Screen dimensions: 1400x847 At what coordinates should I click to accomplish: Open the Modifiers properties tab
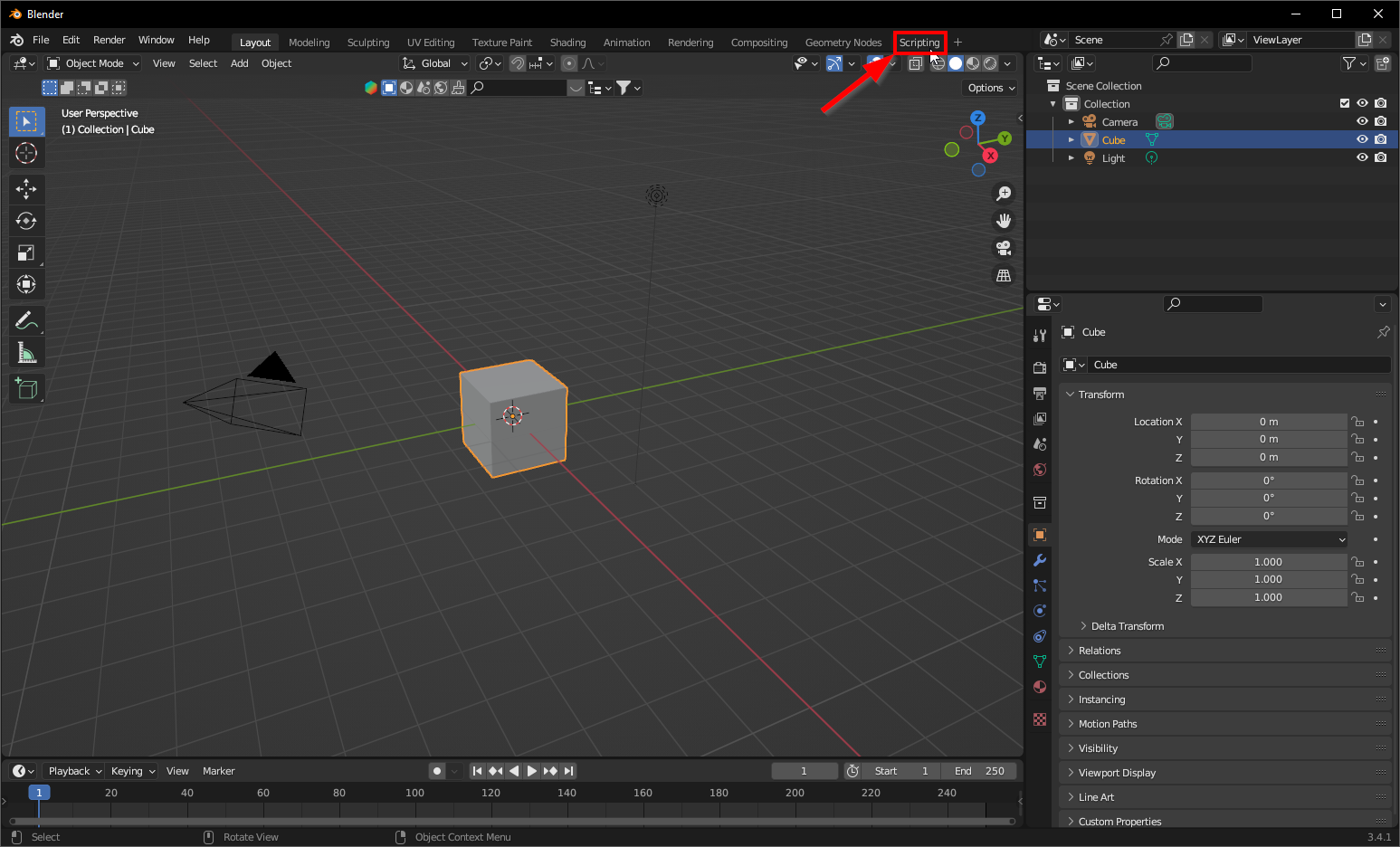pos(1040,560)
